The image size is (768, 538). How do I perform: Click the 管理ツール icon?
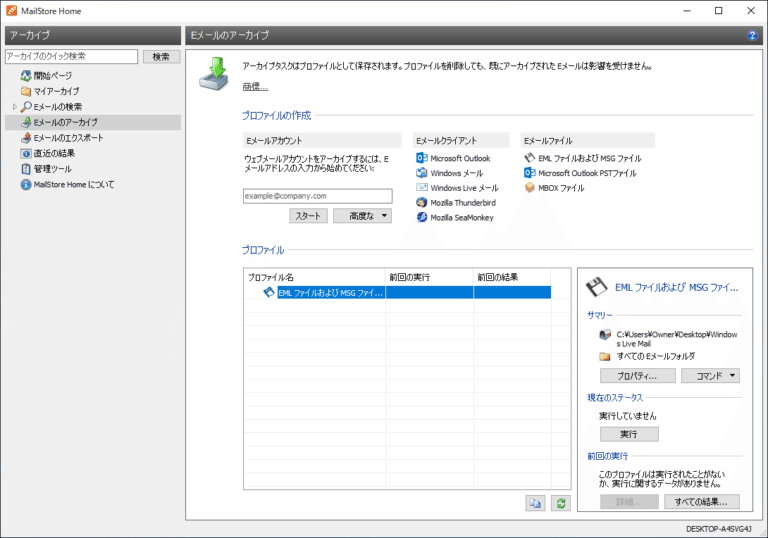(26, 169)
